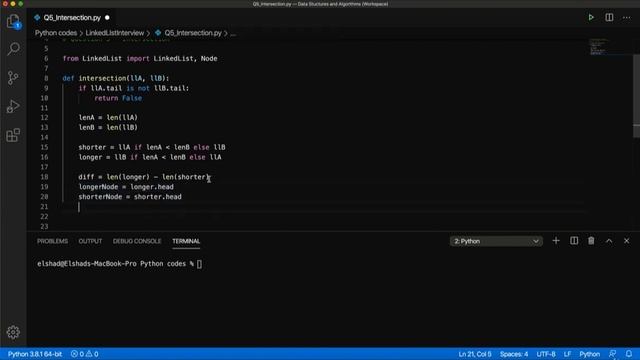The height and width of the screenshot is (360, 640).
Task: Open the Manage gear settings menu
Action: 13,332
